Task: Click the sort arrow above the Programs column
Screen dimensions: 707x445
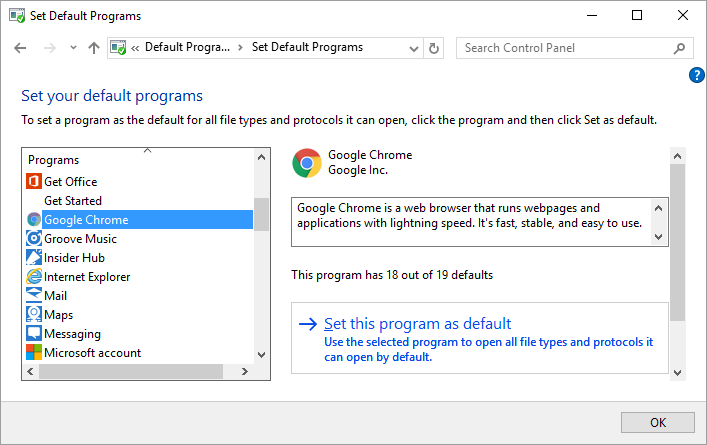Action: (147, 151)
